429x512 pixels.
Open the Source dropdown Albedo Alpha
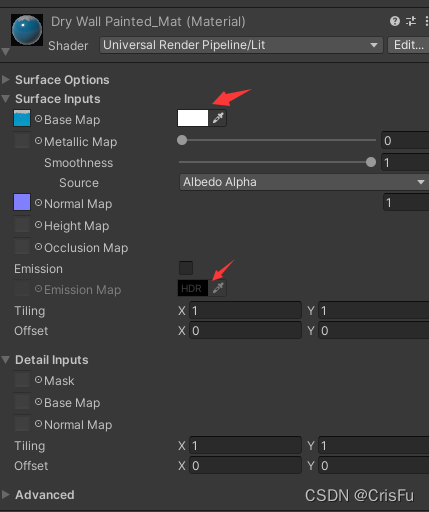pyautogui.click(x=304, y=182)
